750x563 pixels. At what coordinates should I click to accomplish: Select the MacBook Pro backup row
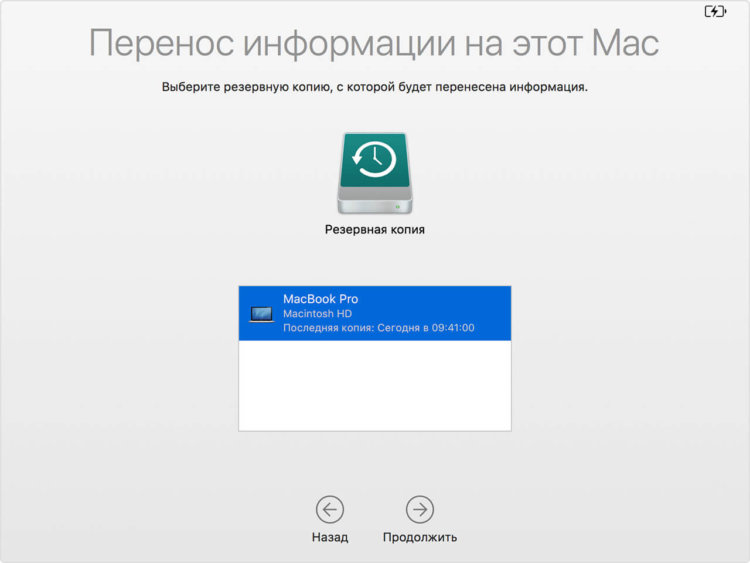(375, 313)
